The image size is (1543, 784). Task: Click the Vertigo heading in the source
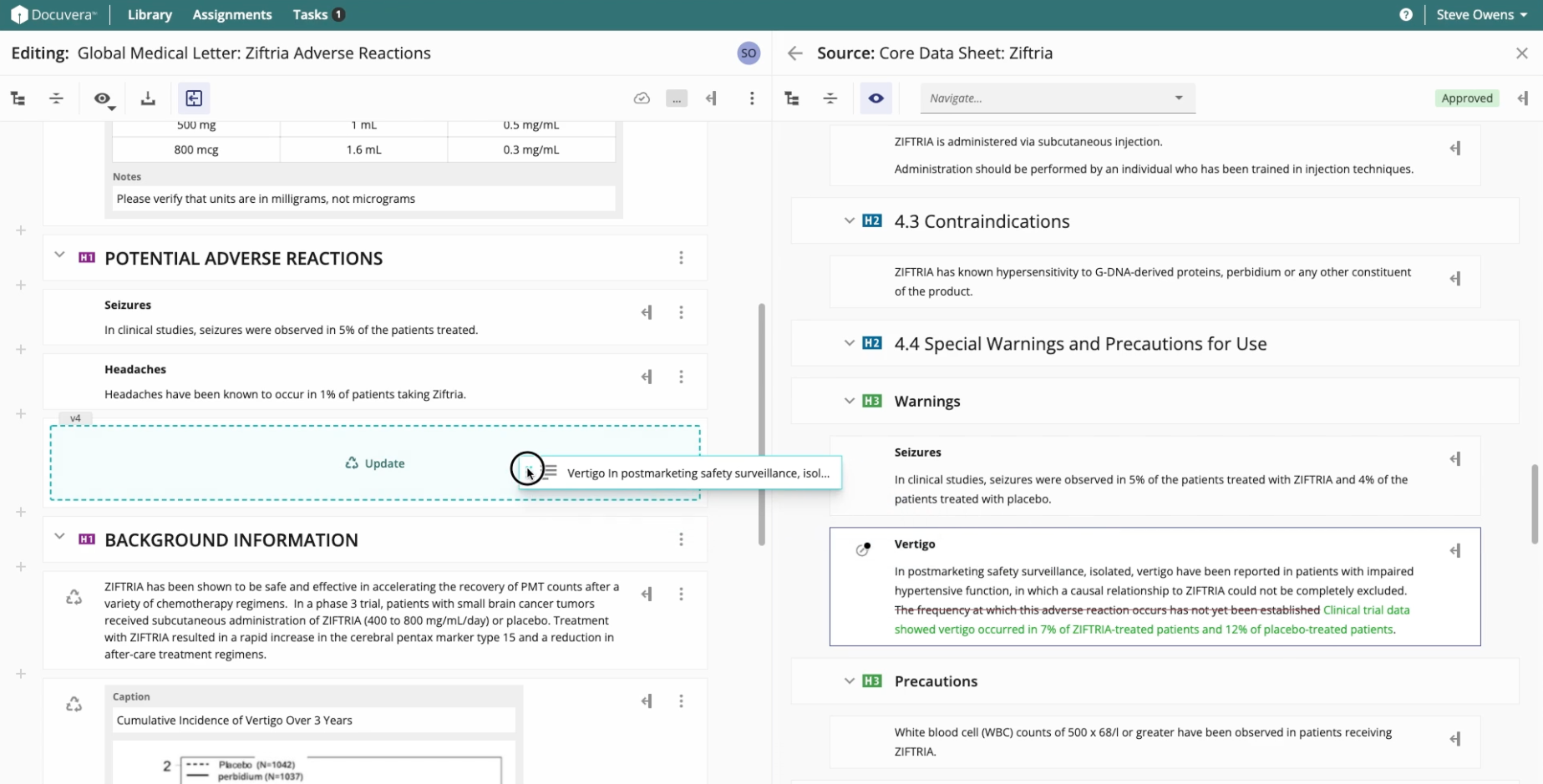tap(915, 544)
